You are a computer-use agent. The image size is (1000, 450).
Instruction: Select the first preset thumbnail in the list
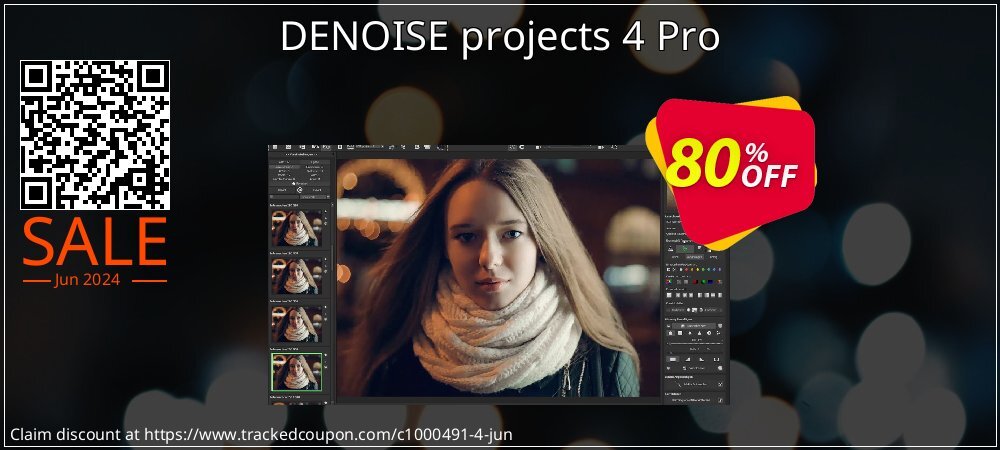click(x=297, y=228)
